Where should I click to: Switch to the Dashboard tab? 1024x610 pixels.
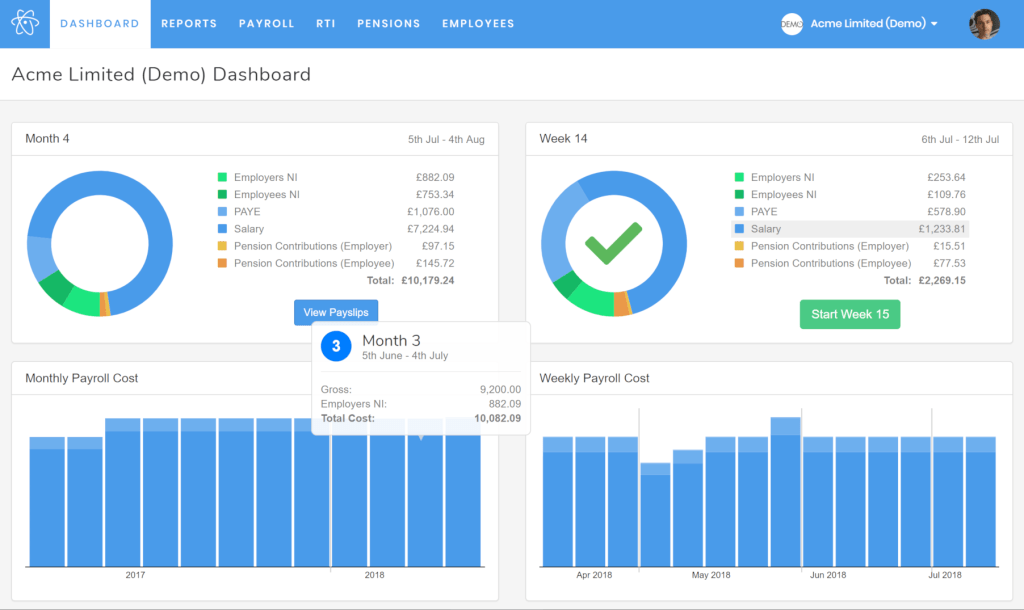(100, 24)
